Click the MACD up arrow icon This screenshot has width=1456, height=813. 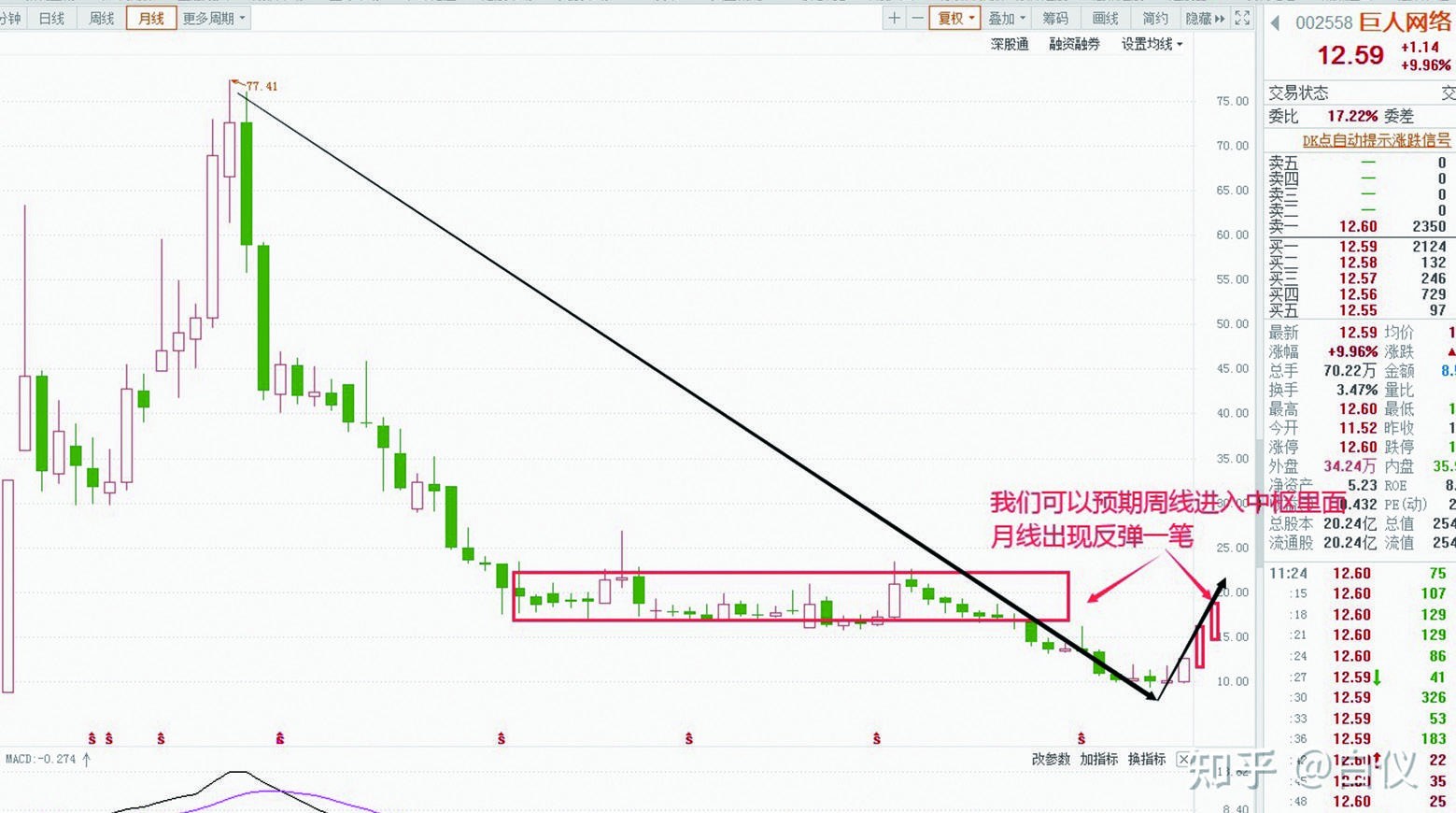[87, 760]
